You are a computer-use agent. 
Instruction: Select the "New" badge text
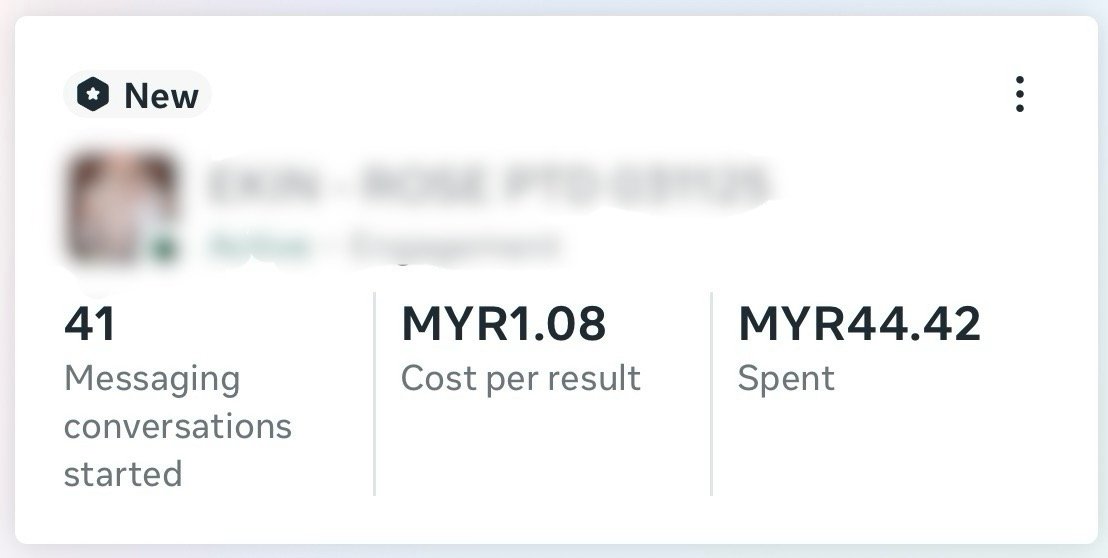tap(161, 96)
